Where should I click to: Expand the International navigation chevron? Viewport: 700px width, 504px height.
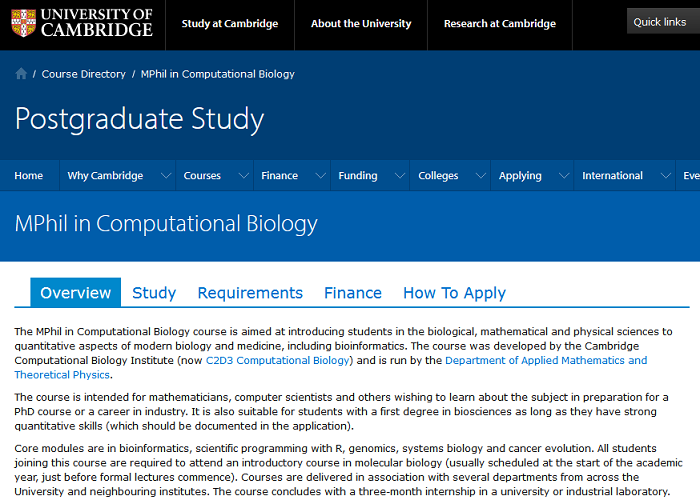(662, 176)
